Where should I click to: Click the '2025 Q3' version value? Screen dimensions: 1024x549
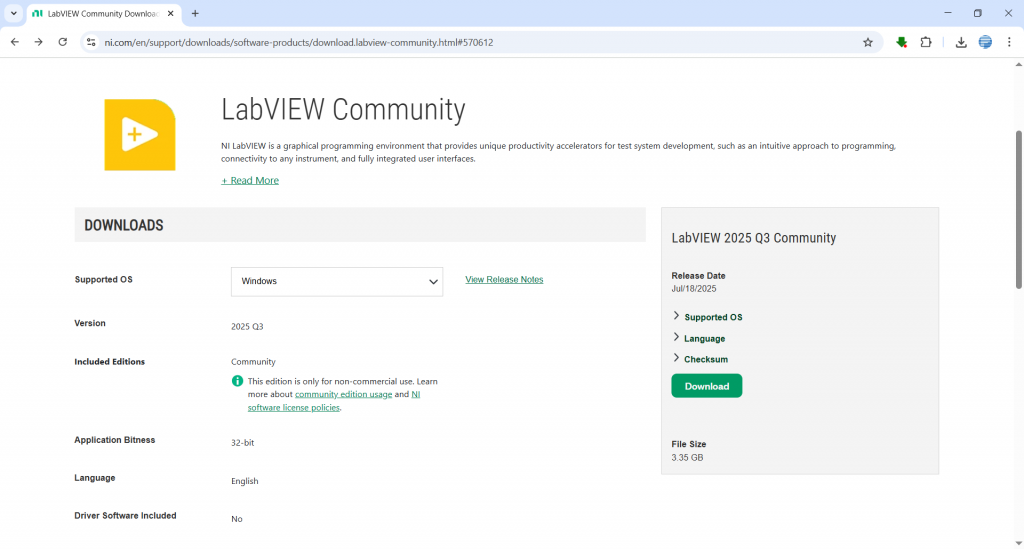247,326
